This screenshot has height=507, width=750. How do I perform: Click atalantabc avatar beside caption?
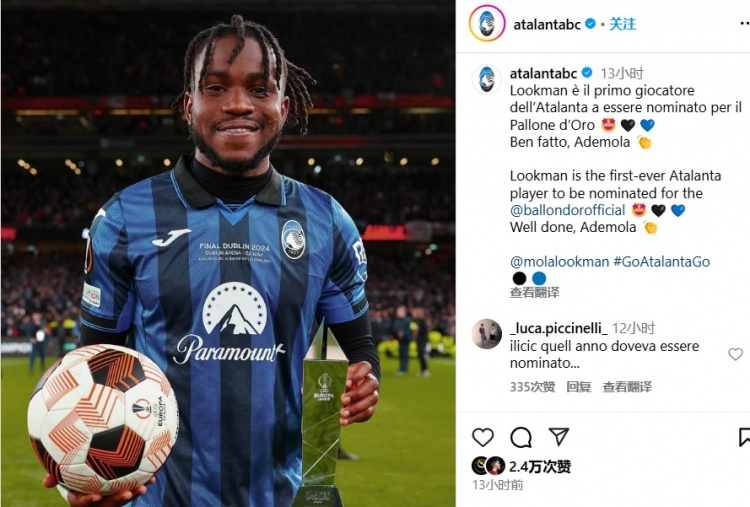(x=486, y=79)
